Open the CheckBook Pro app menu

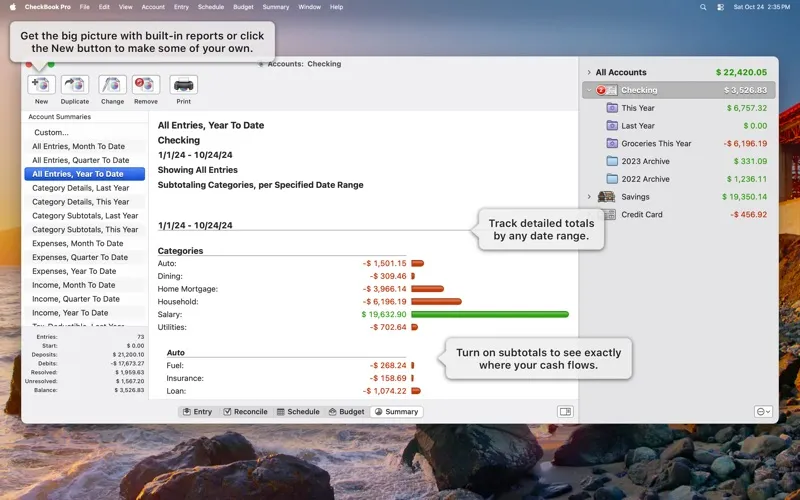pyautogui.click(x=47, y=7)
